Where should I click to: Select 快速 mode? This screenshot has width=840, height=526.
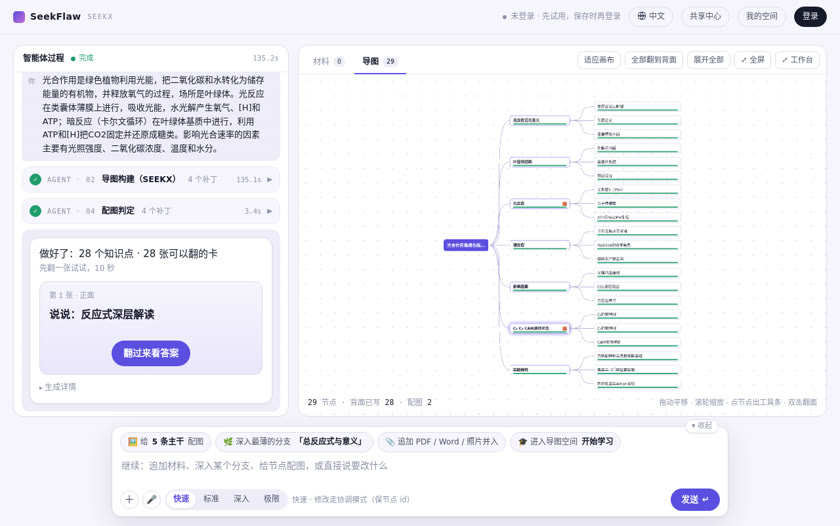(181, 499)
